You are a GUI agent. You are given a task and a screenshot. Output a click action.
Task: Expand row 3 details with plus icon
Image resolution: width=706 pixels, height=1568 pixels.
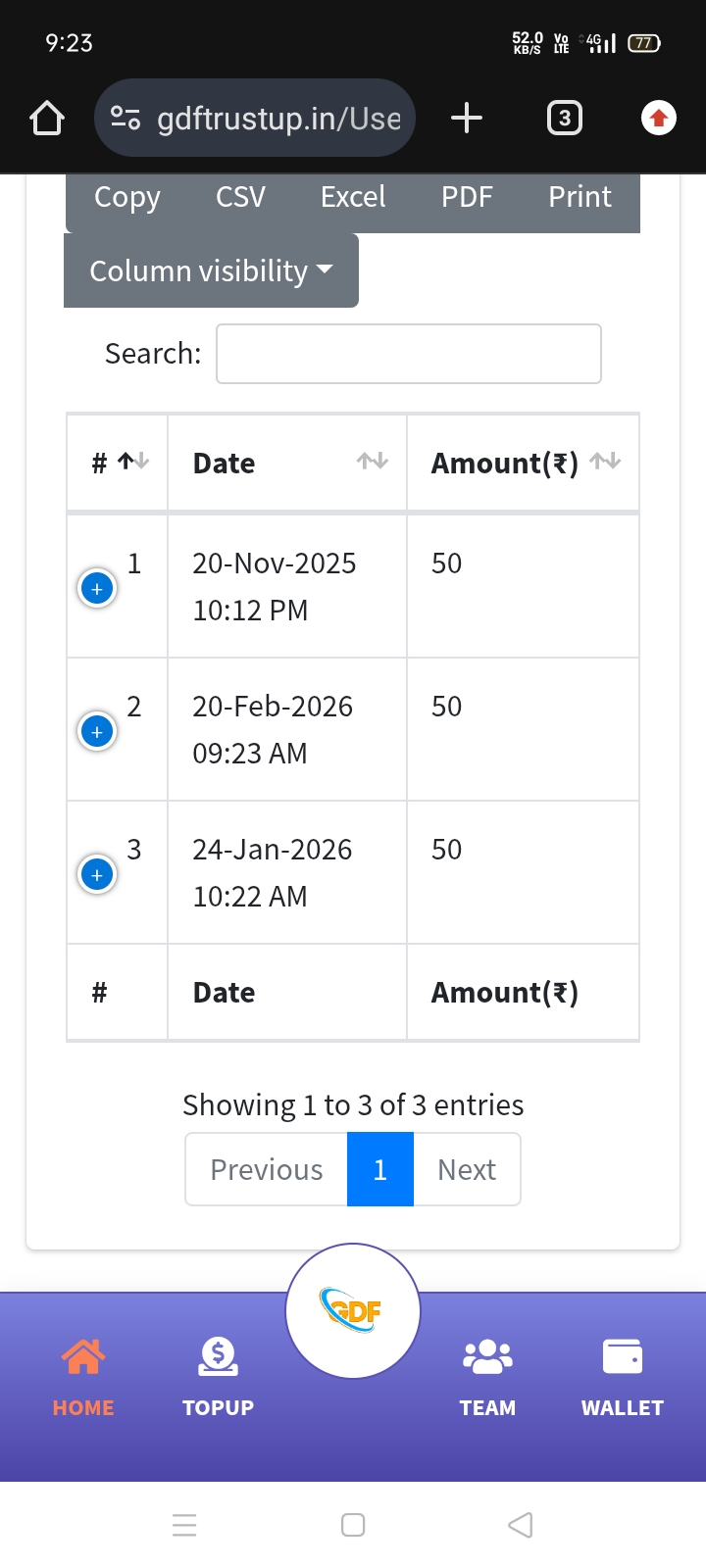click(97, 875)
